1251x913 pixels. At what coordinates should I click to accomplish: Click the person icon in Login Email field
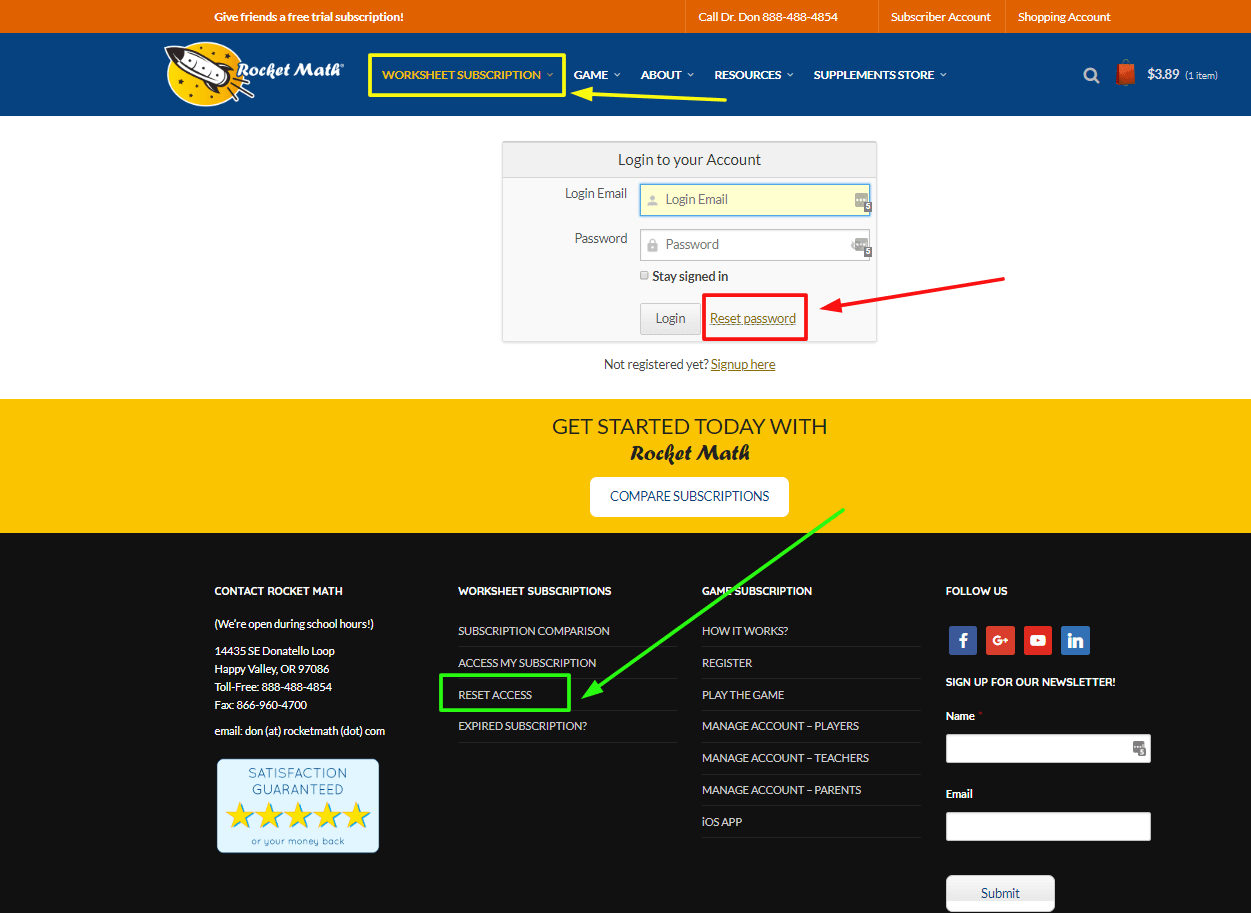click(x=652, y=199)
